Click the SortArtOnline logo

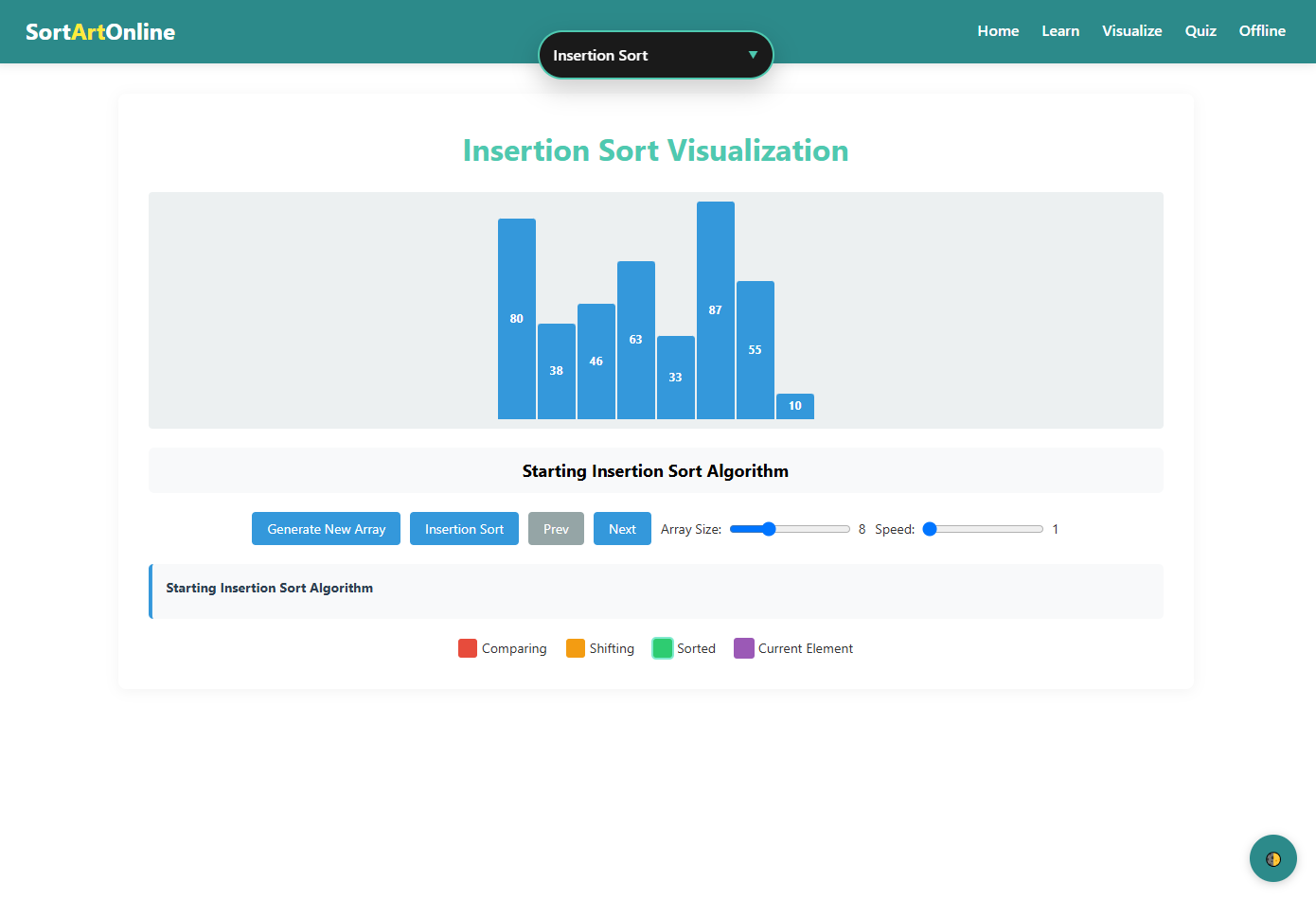point(100,32)
